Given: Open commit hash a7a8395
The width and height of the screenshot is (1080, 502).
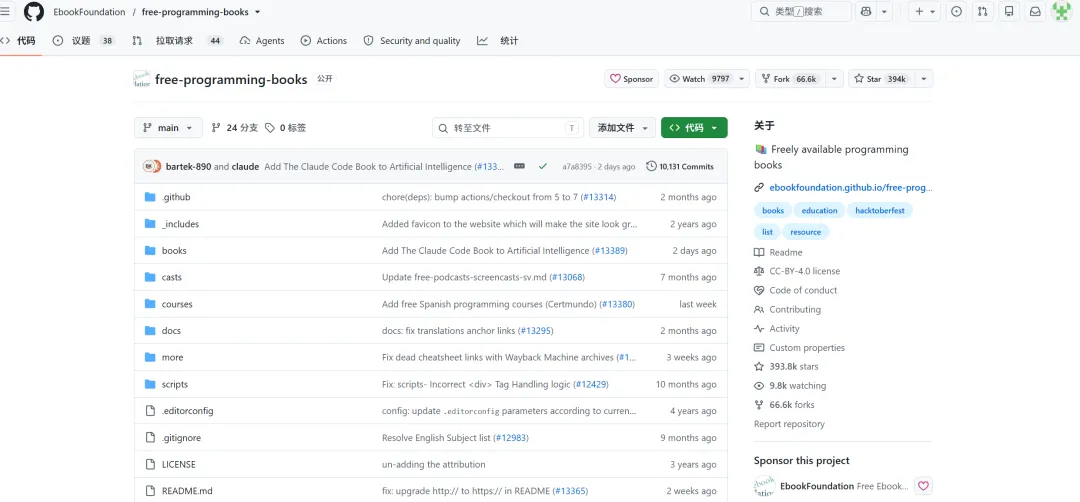Looking at the screenshot, I should (x=577, y=167).
